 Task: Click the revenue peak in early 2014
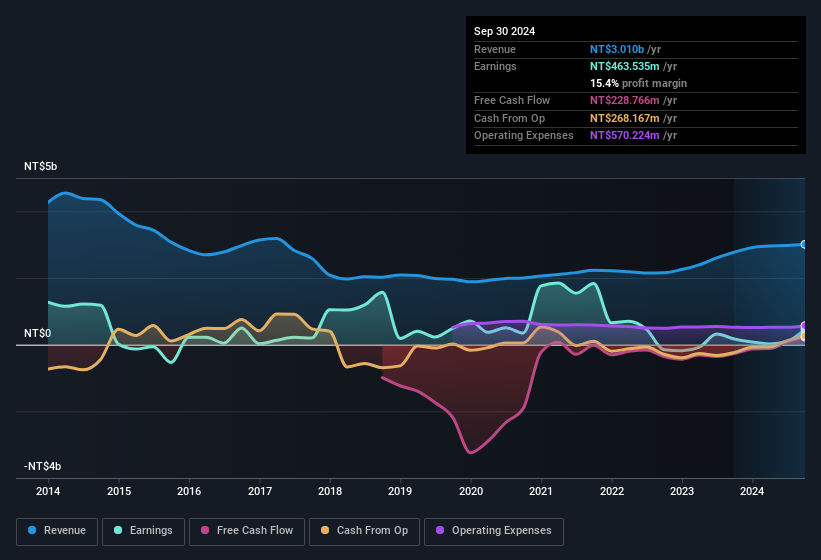(x=65, y=193)
